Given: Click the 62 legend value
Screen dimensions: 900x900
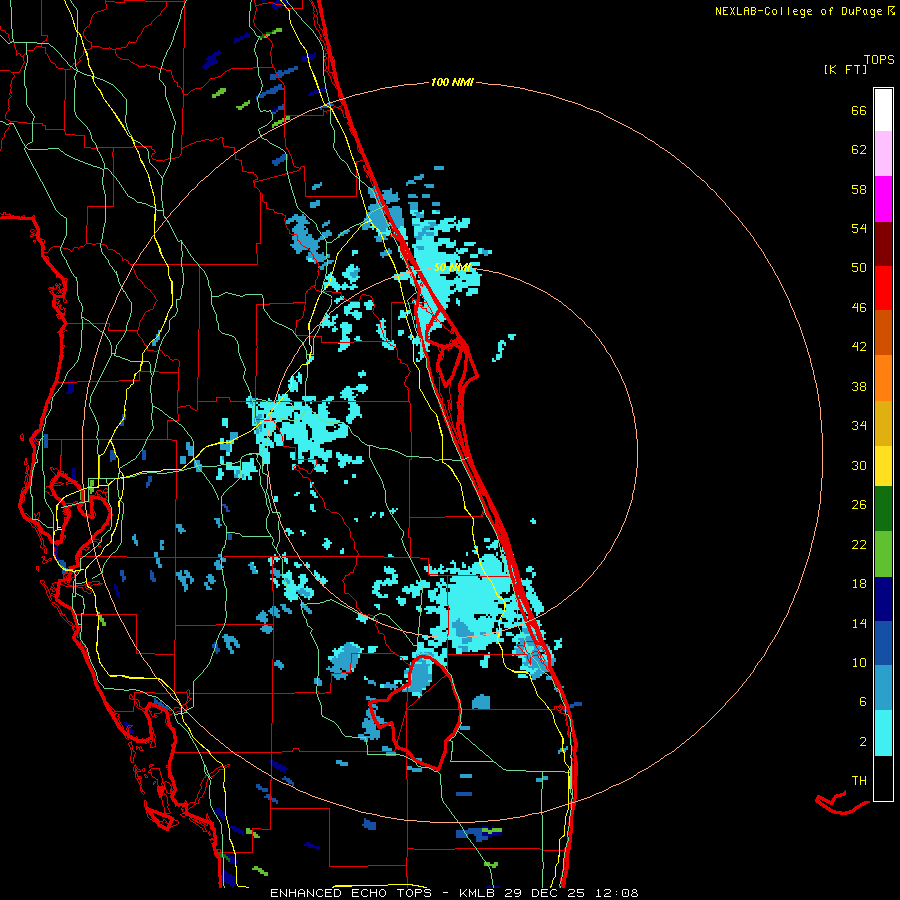Looking at the screenshot, I should pyautogui.click(x=859, y=150).
